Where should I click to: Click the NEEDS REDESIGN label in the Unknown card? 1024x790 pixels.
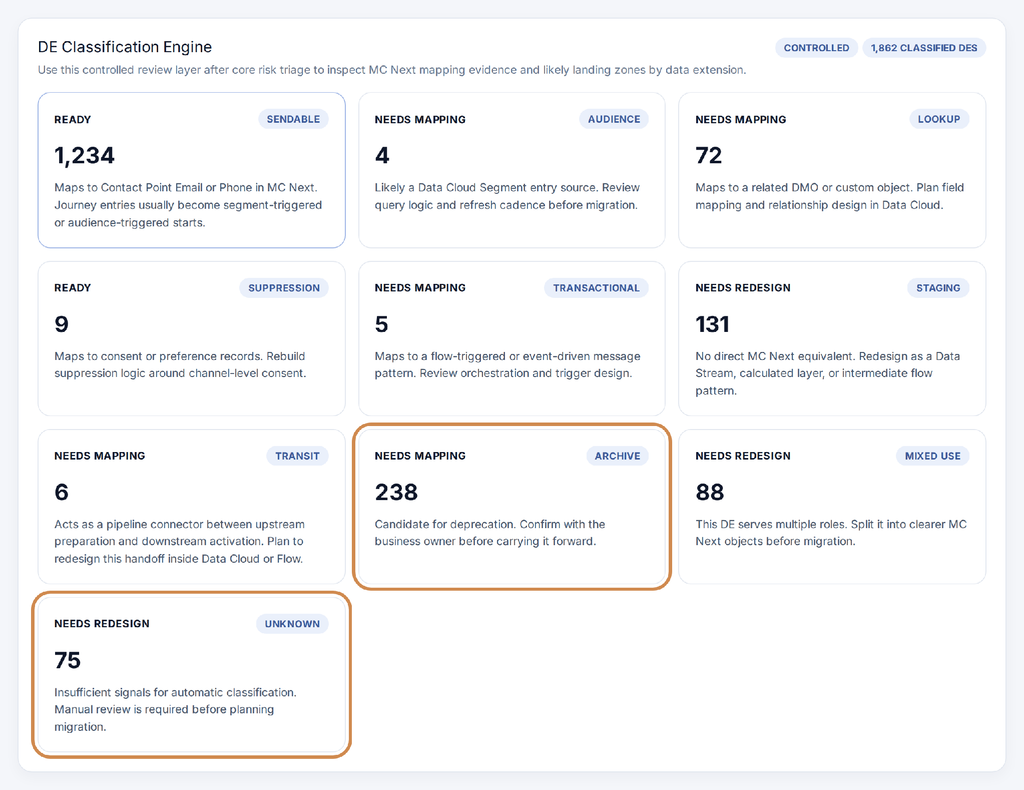pyautogui.click(x=102, y=624)
